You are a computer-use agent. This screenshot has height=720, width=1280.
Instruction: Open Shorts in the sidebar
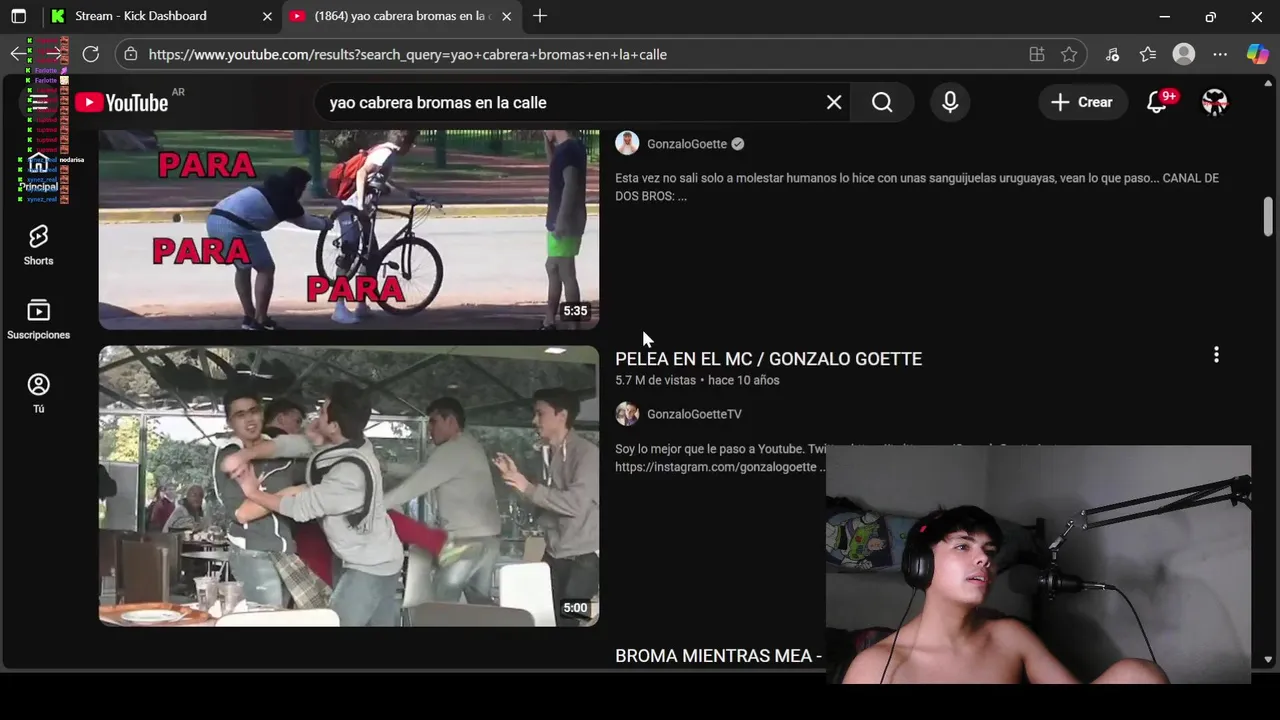click(x=38, y=245)
